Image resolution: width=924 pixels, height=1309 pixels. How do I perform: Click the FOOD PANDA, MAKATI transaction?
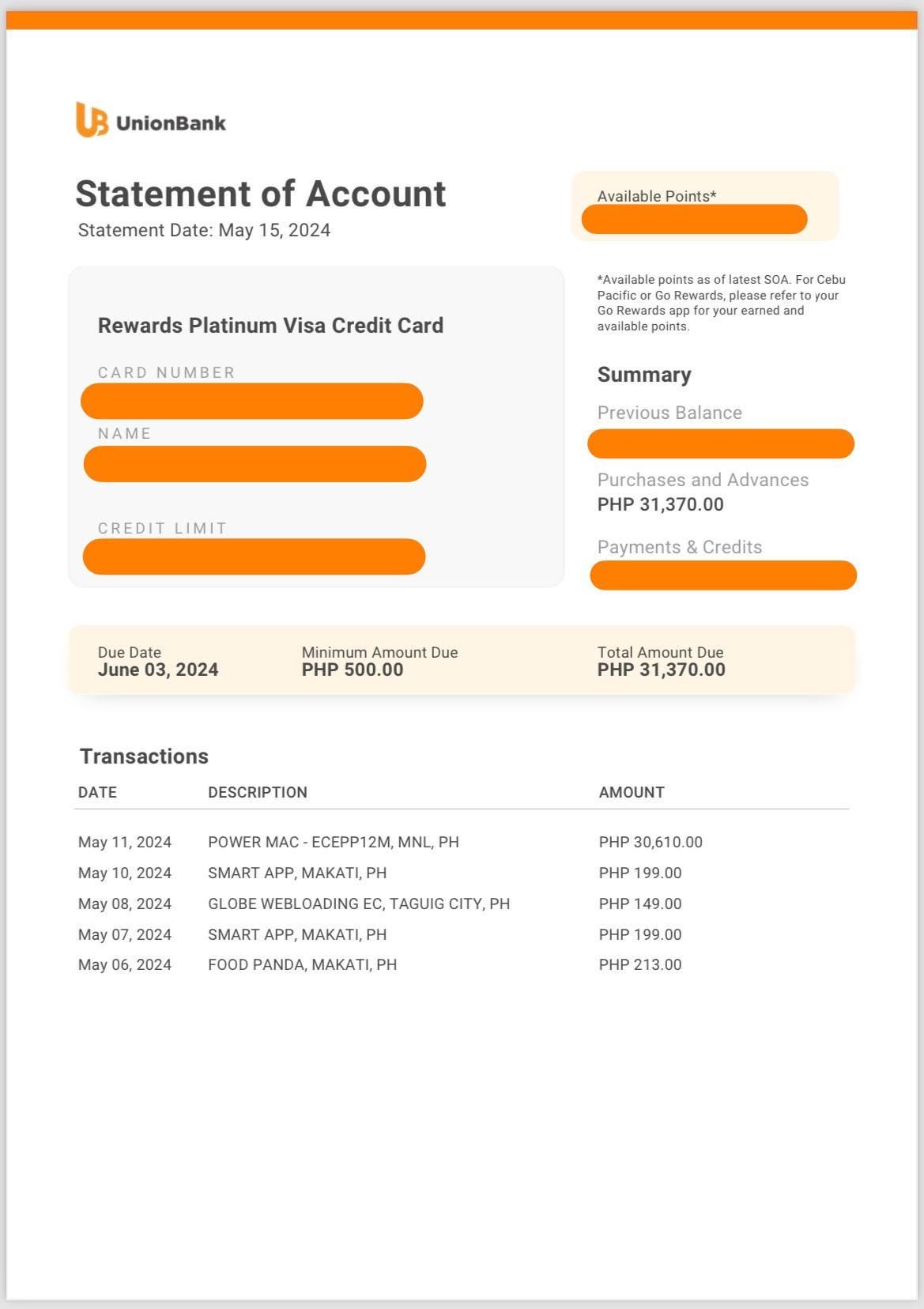click(302, 964)
